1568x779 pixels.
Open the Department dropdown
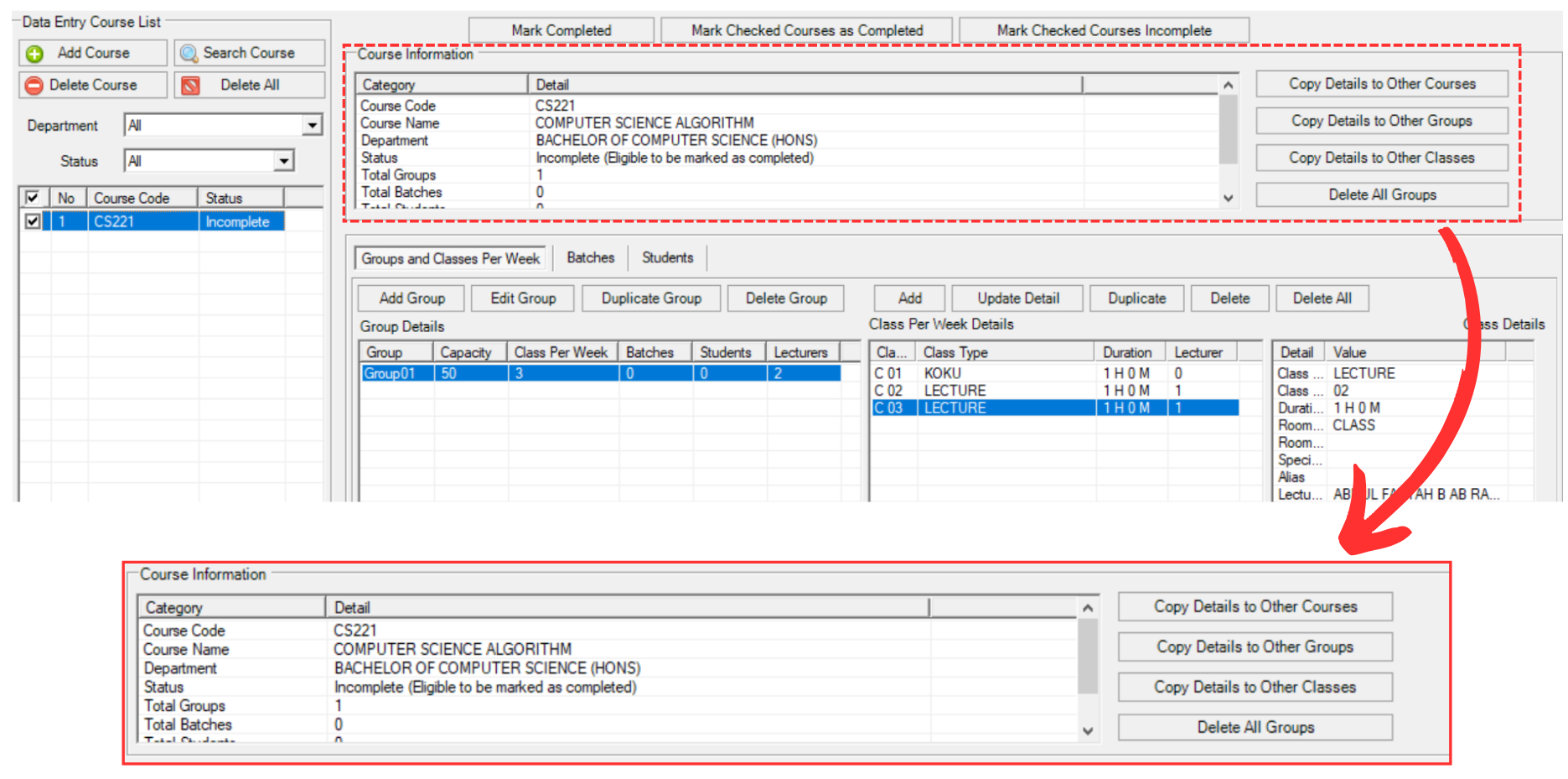pyautogui.click(x=312, y=126)
